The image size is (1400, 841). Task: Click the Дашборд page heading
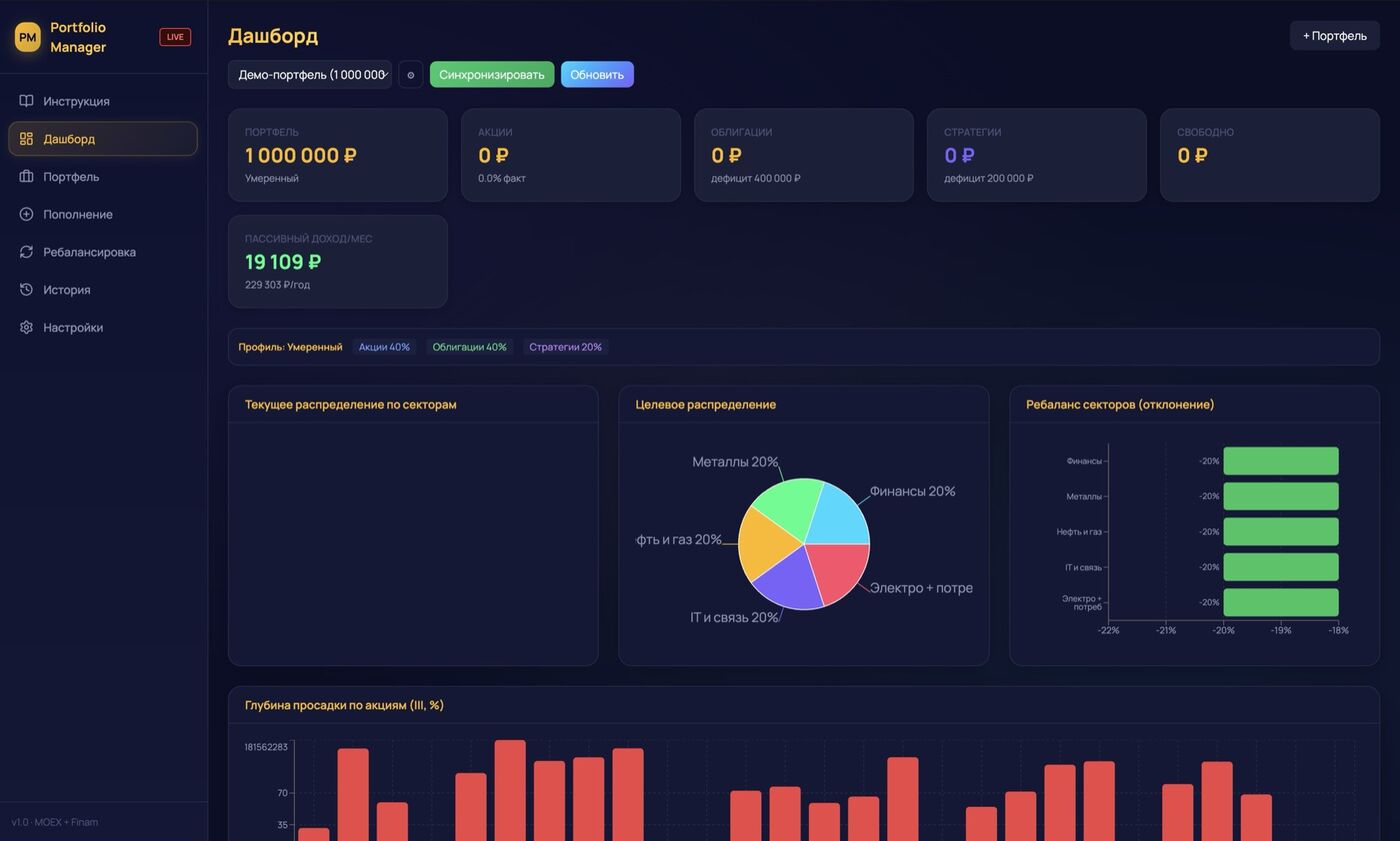(273, 36)
